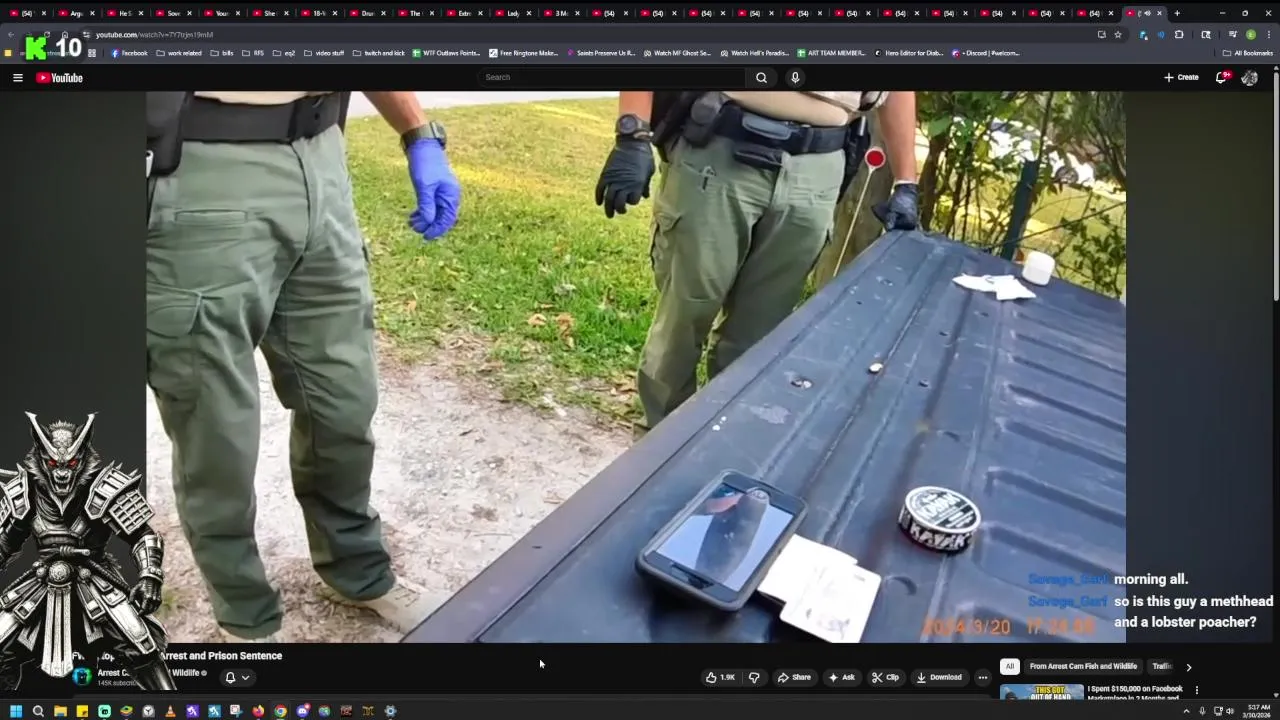Viewport: 1280px width, 720px height.
Task: Click the browser address bar URL
Action: click(x=154, y=35)
